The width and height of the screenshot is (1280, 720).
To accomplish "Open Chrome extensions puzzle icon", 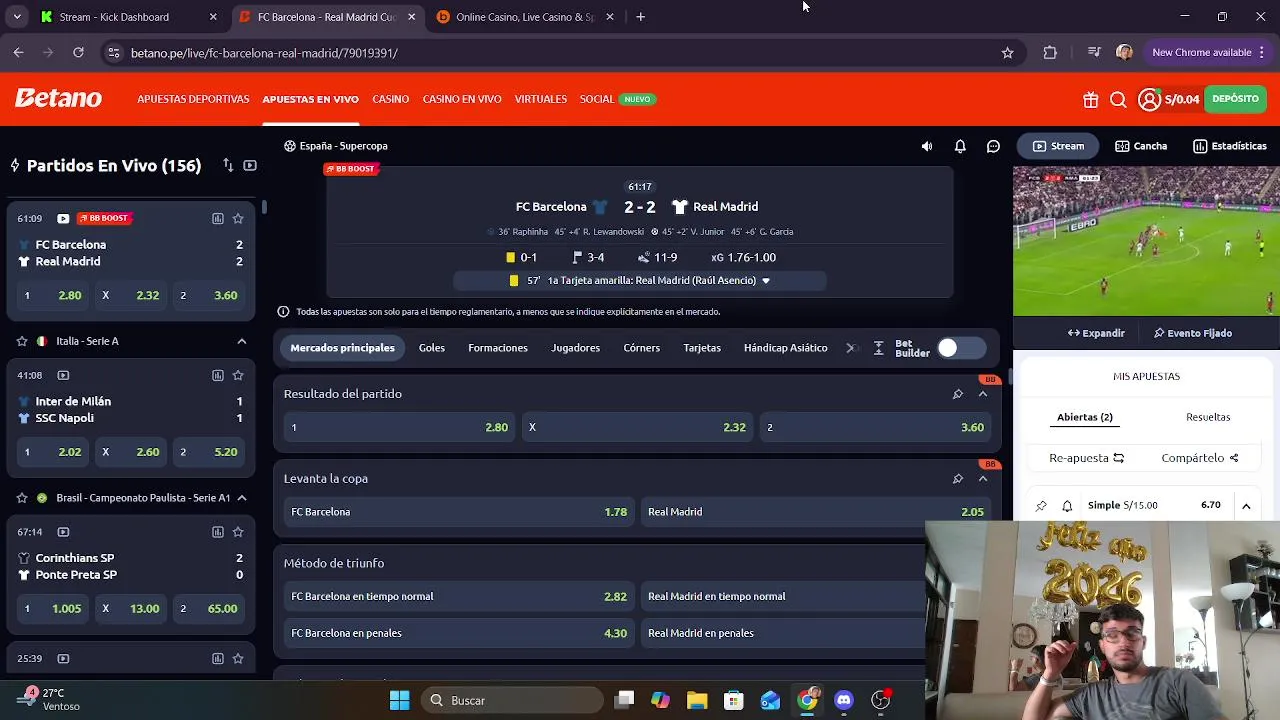I will (x=1050, y=53).
